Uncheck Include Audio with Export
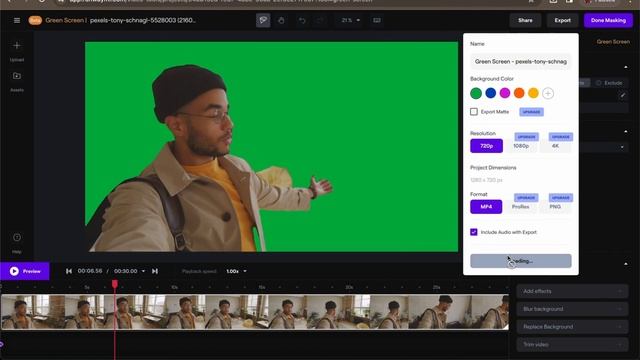This screenshot has width=640, height=360. point(474,232)
